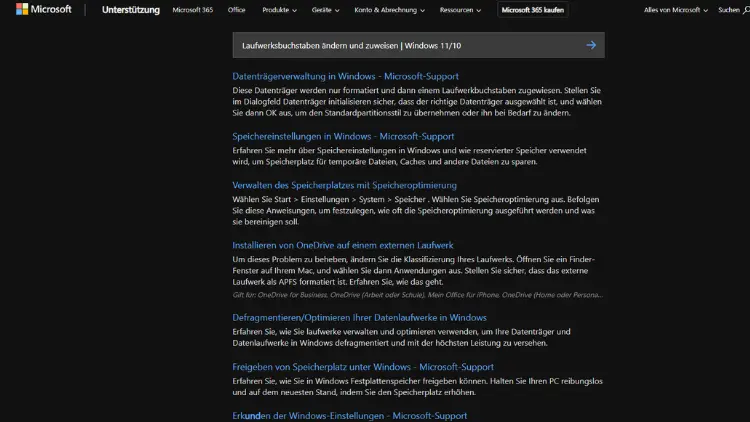The height and width of the screenshot is (422, 750).
Task: Open Installieren von OneDrive auf externem Laufwerk
Action: (x=342, y=245)
